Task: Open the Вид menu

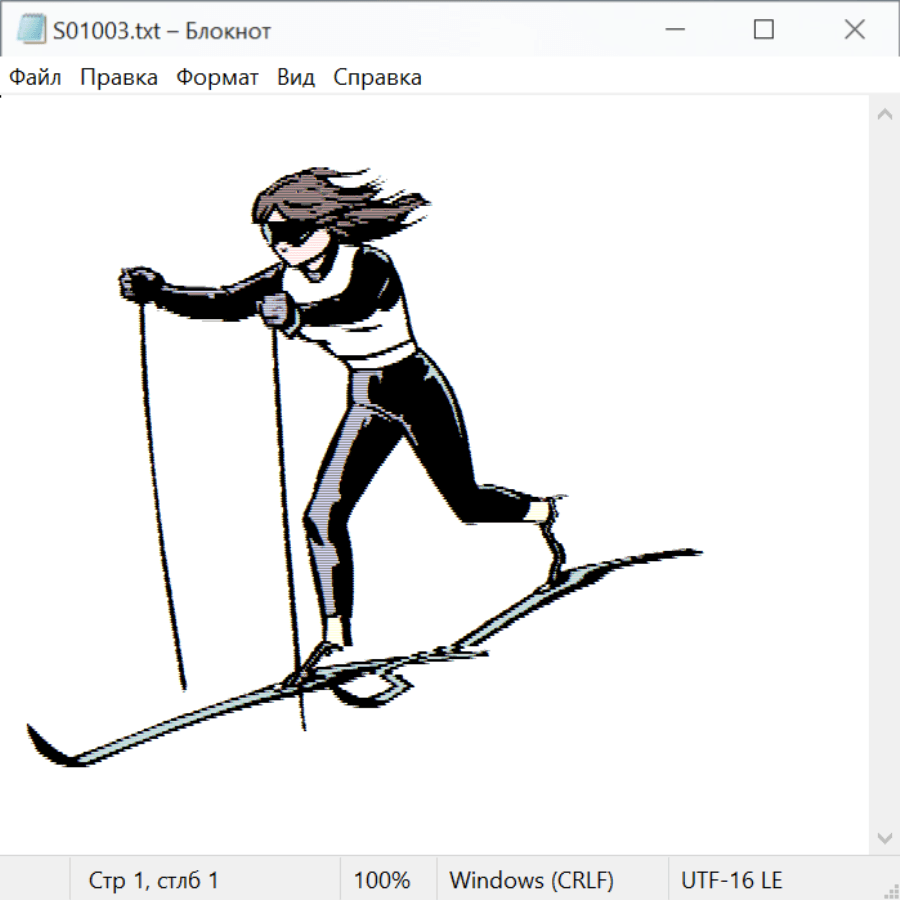Action: pyautogui.click(x=296, y=78)
